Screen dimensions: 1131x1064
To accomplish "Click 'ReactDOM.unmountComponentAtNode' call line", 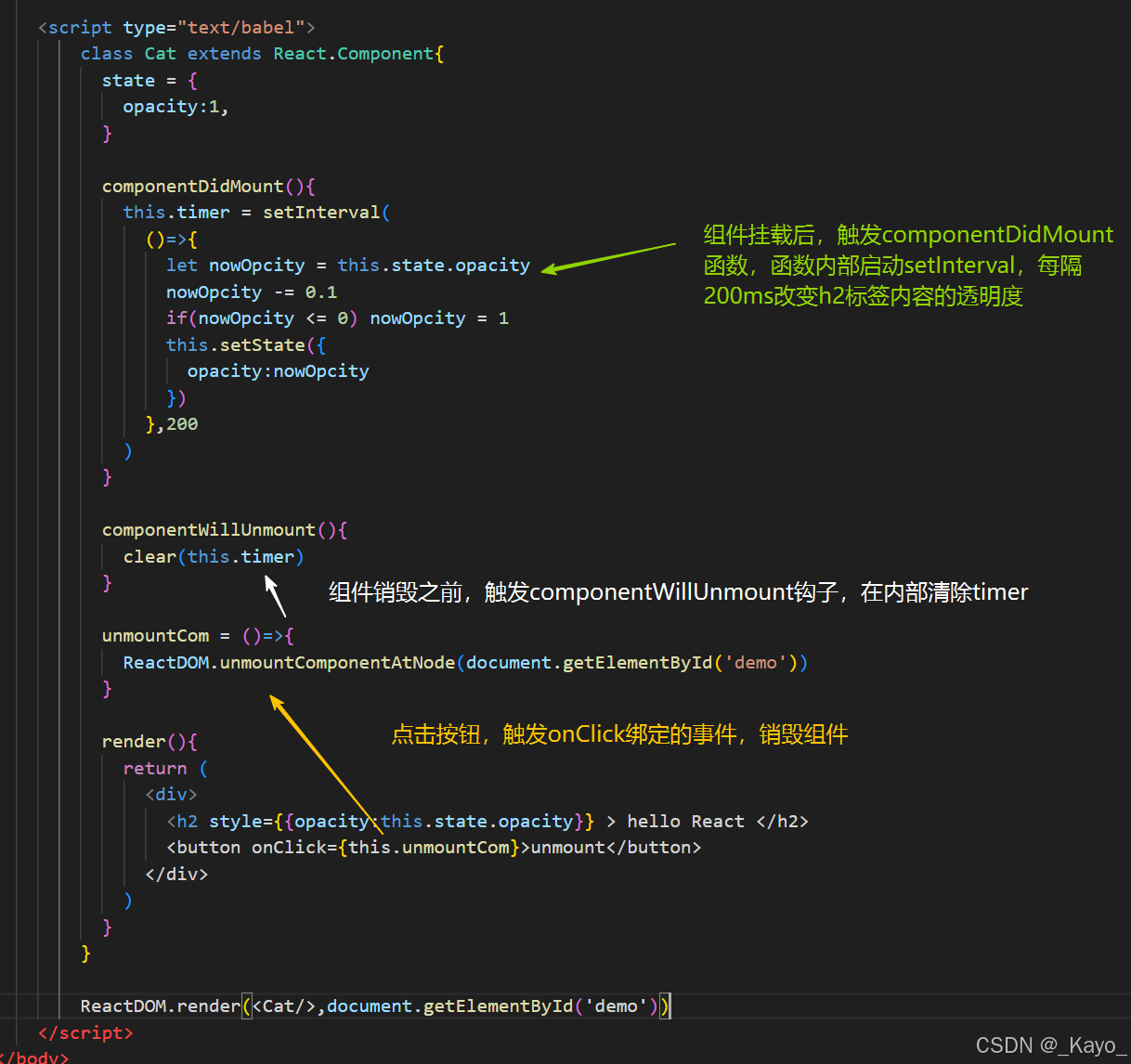I will (466, 663).
